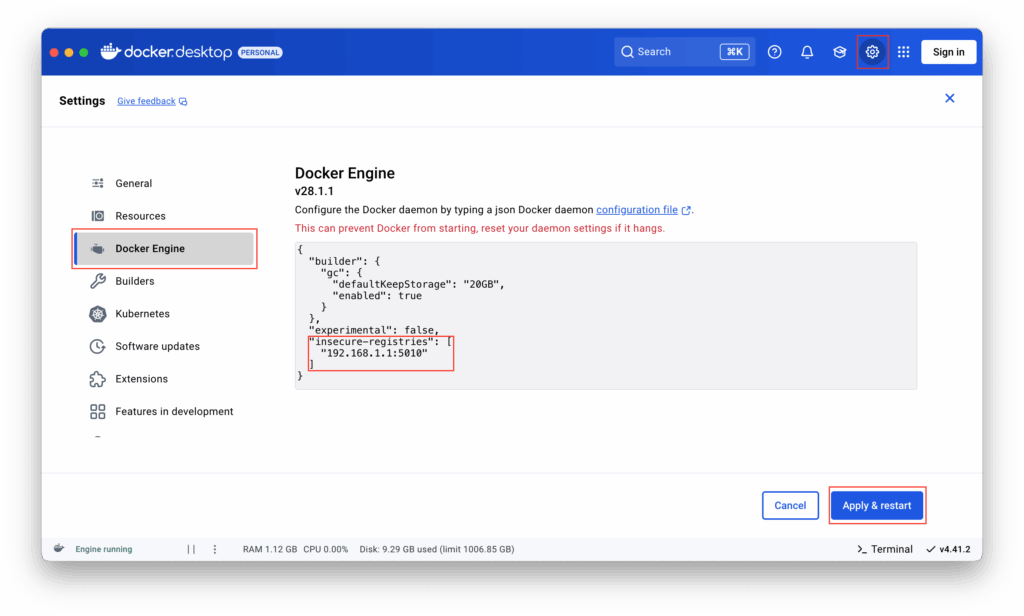Click the Features in development grid icon
The image size is (1024, 616).
click(97, 412)
